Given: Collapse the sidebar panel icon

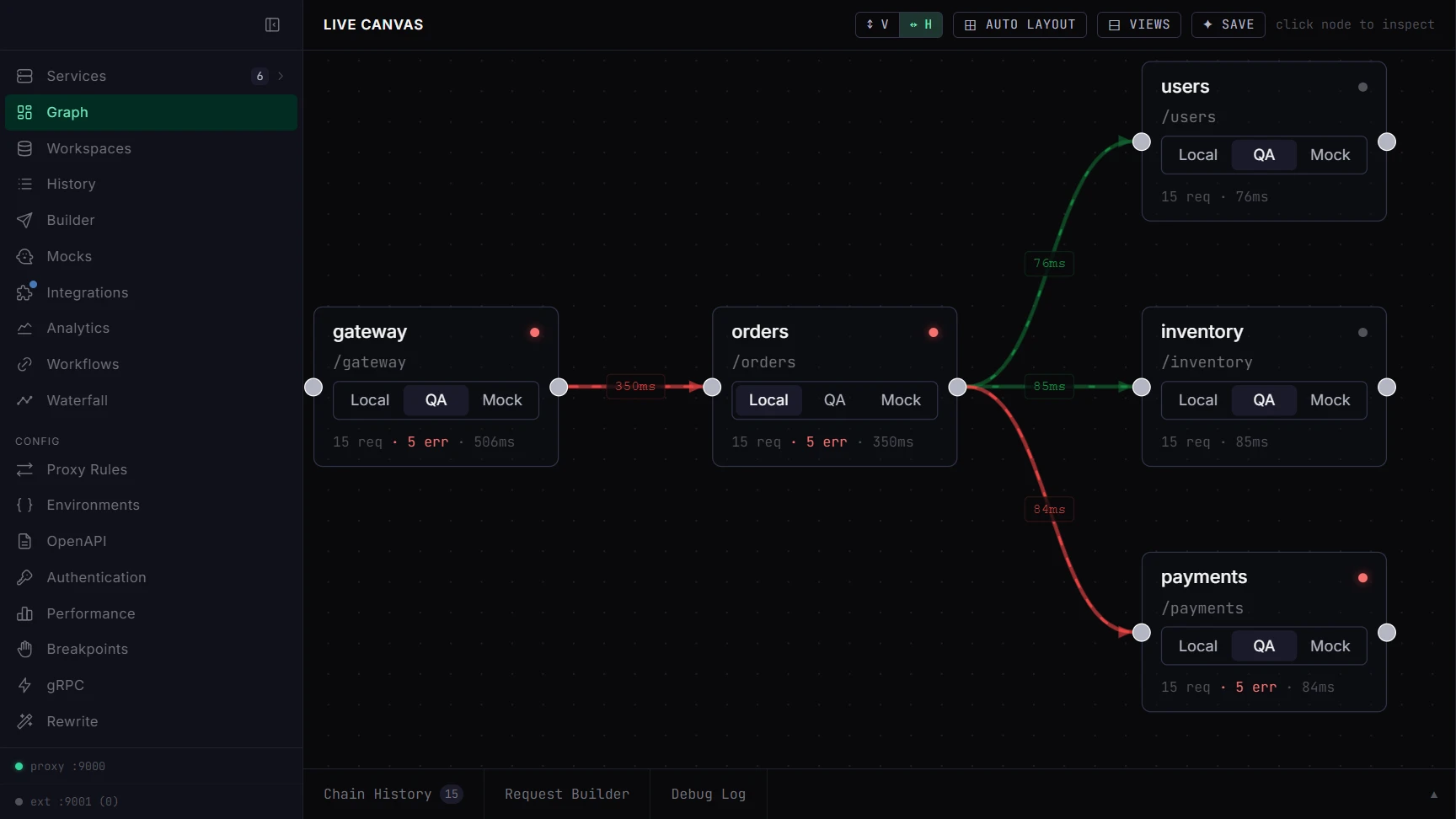Looking at the screenshot, I should [x=272, y=24].
